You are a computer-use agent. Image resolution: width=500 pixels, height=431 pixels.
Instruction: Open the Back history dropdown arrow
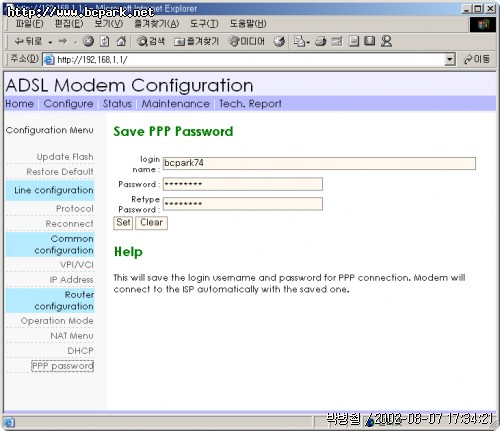[x=50, y=42]
